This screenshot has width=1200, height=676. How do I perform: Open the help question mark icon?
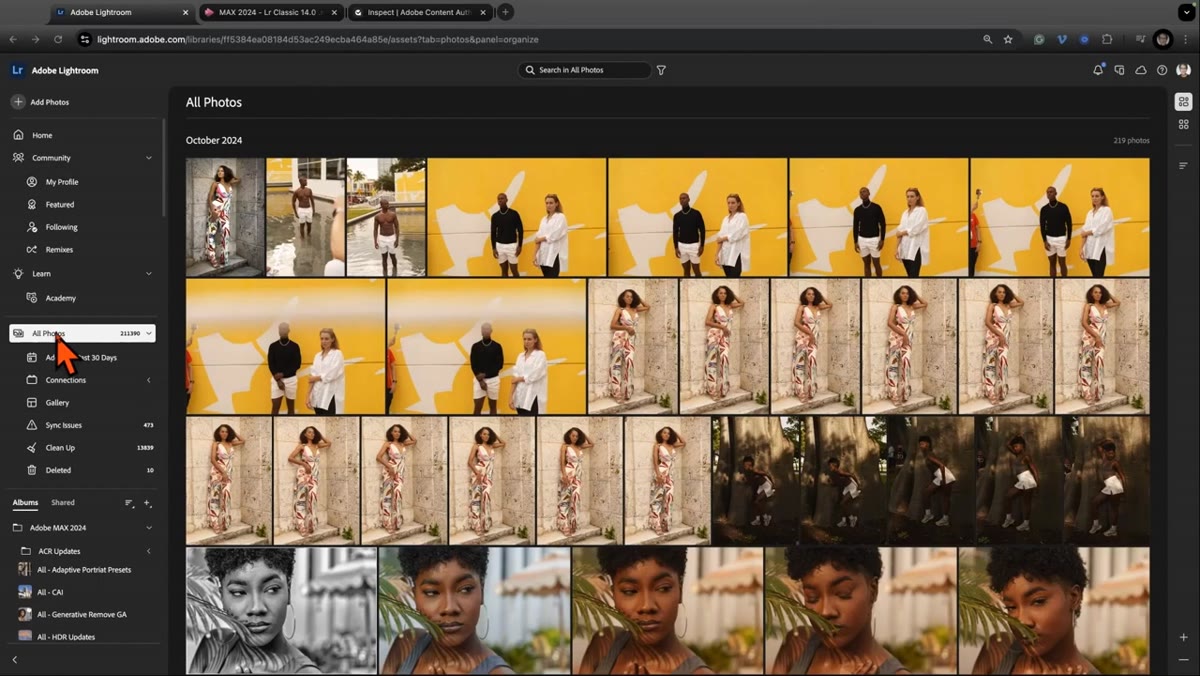tap(1162, 70)
